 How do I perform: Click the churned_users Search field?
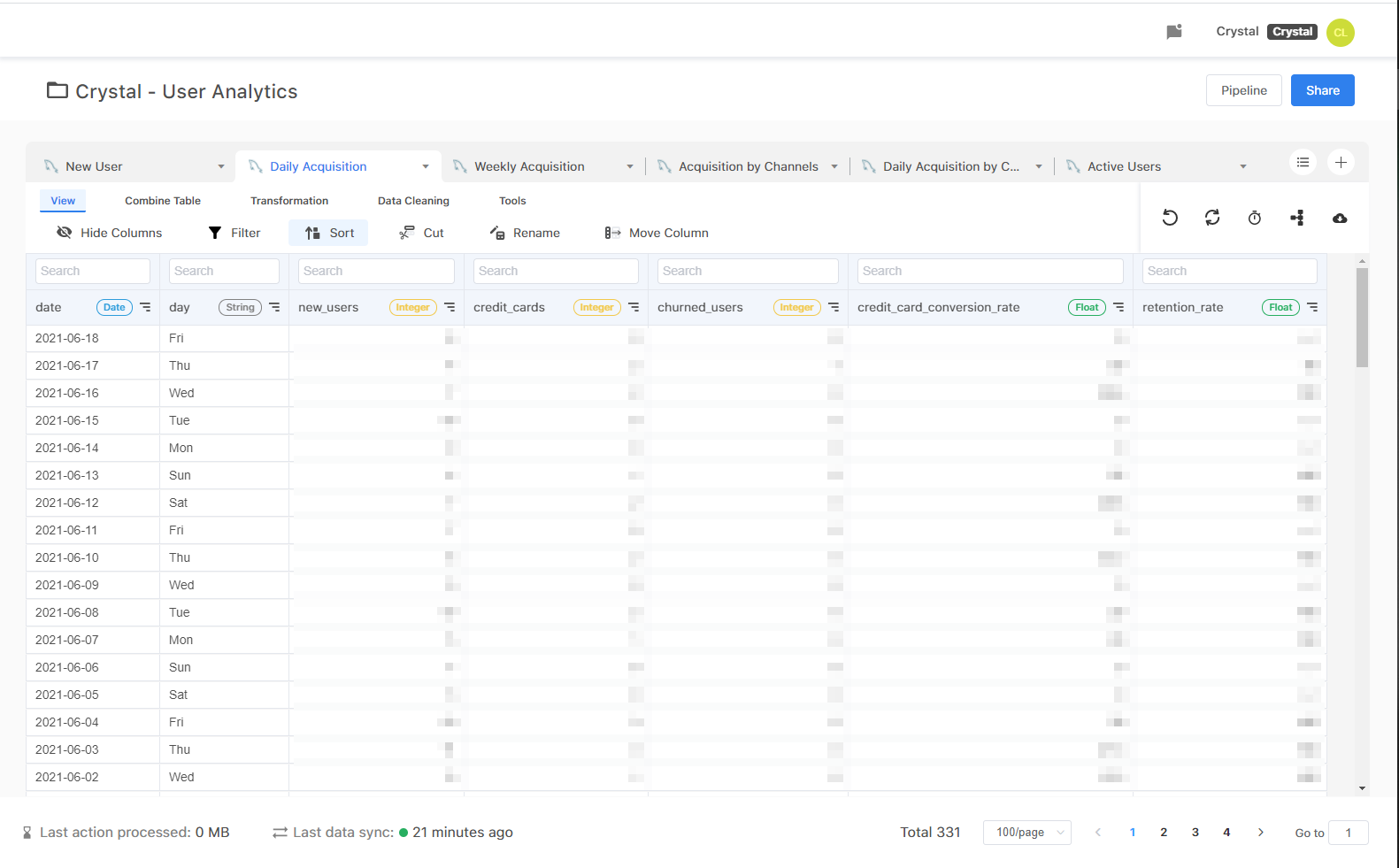click(748, 271)
